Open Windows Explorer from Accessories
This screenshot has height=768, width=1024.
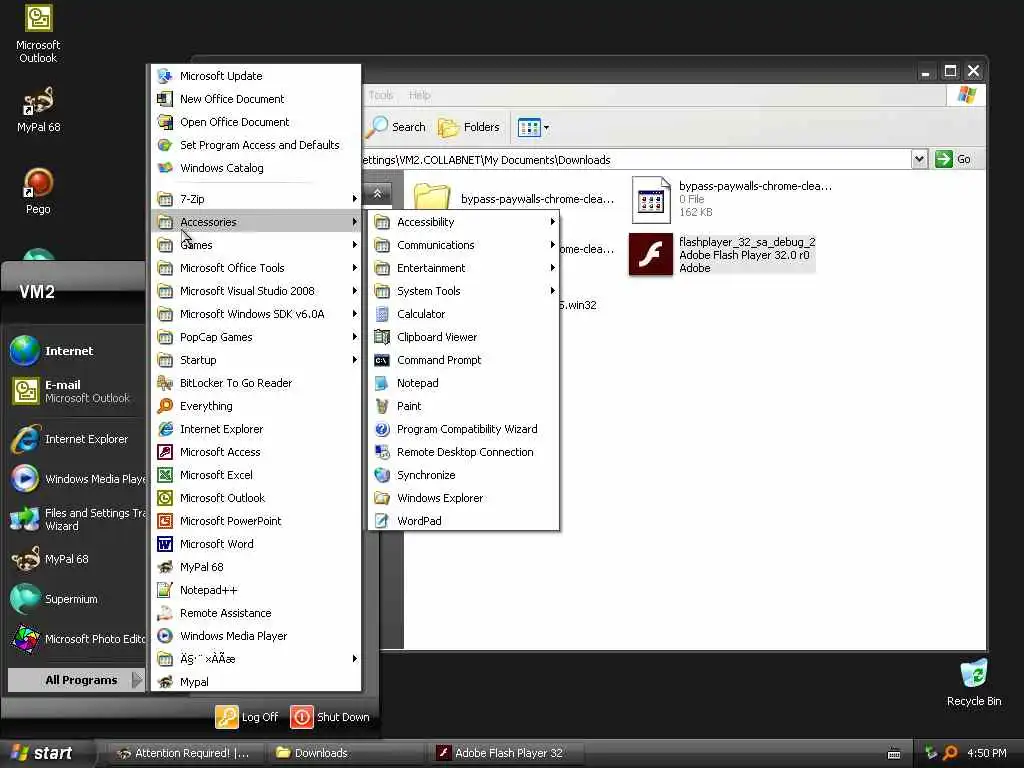[x=464, y=498]
